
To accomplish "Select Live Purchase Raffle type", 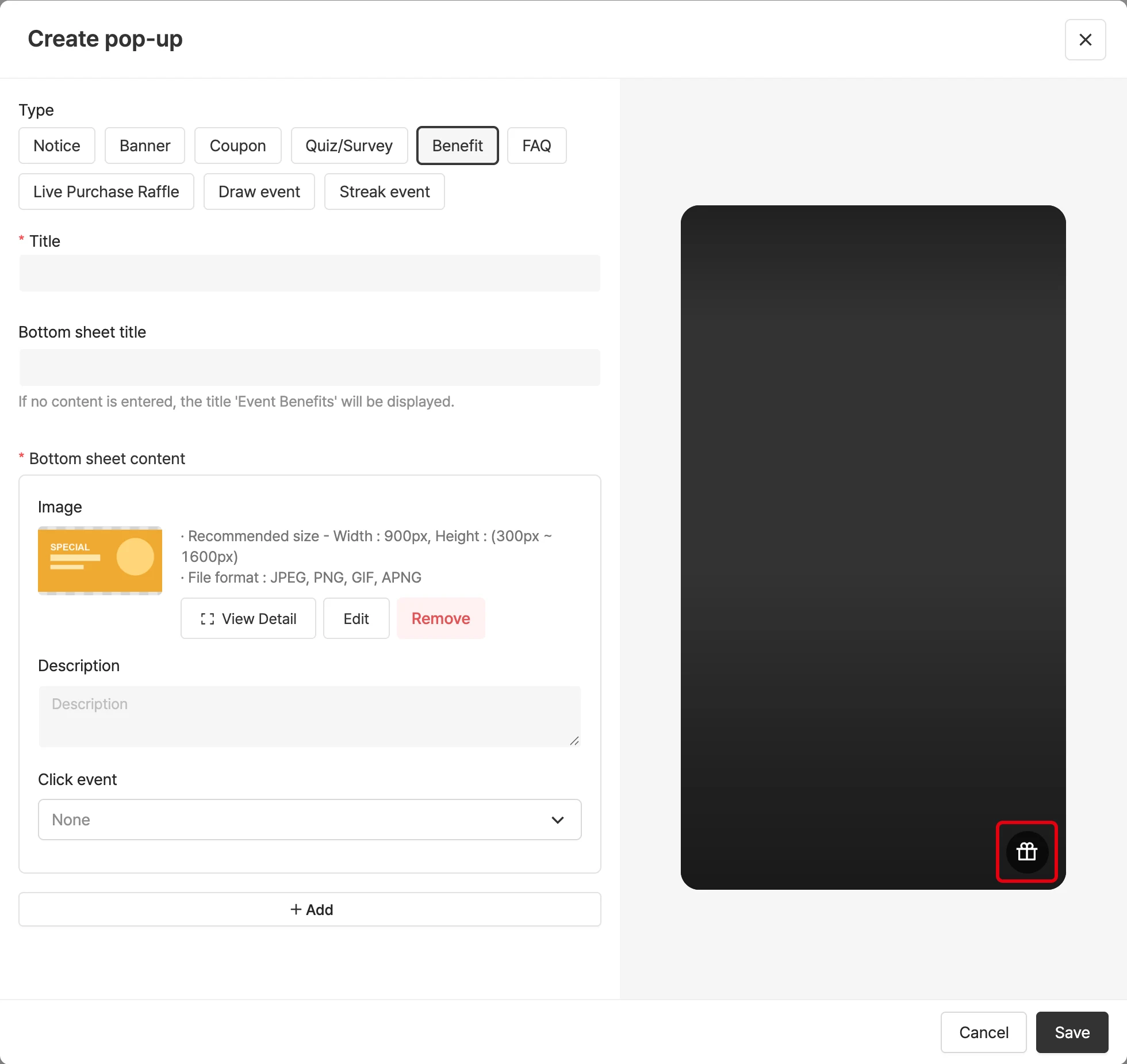I will click(106, 192).
